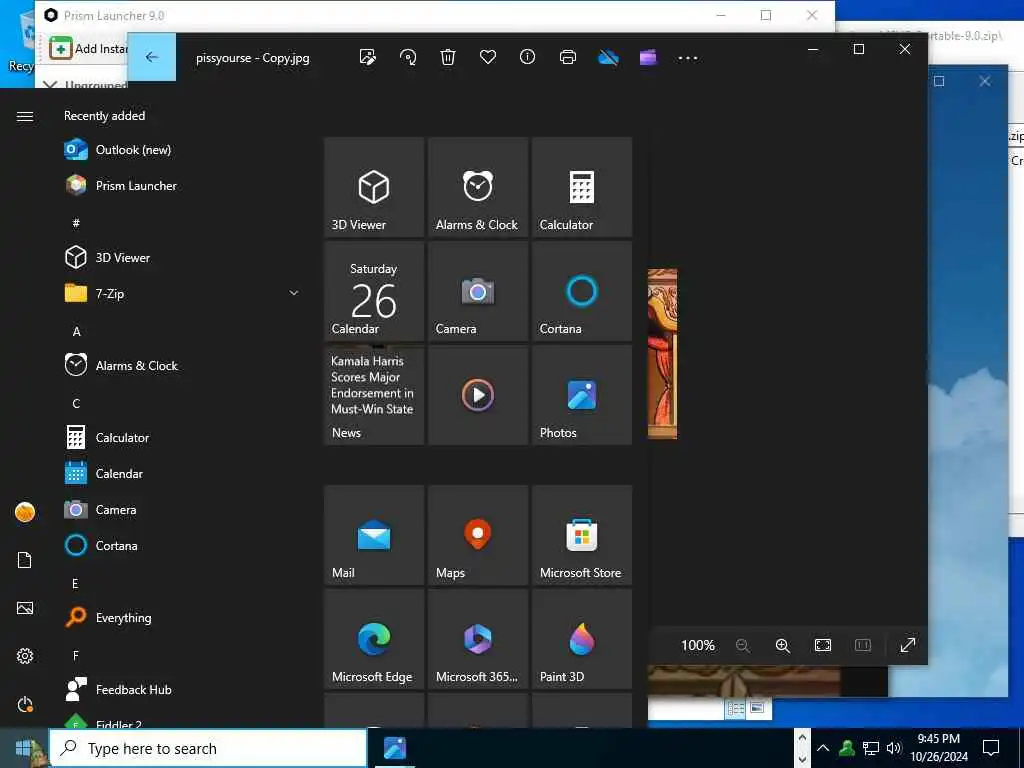Open the See more three-dots menu in Photos
The height and width of the screenshot is (768, 1024).
tap(688, 57)
